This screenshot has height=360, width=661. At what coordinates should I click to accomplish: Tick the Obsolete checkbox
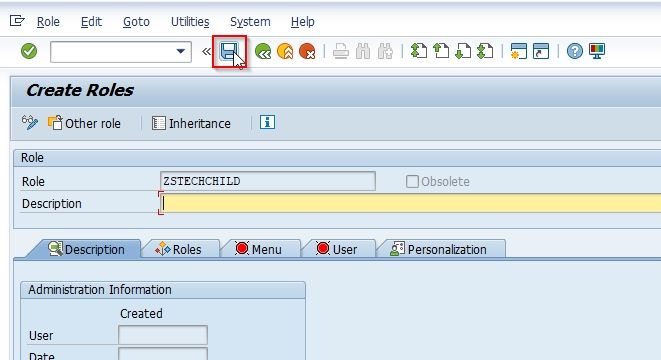(x=412, y=182)
